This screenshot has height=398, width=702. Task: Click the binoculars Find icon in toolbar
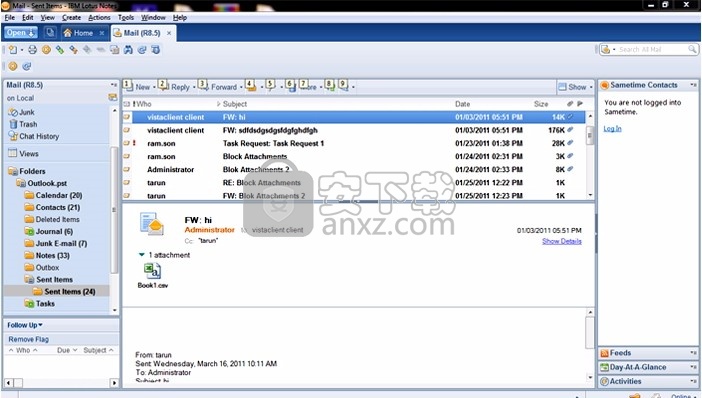pyautogui.click(x=128, y=50)
